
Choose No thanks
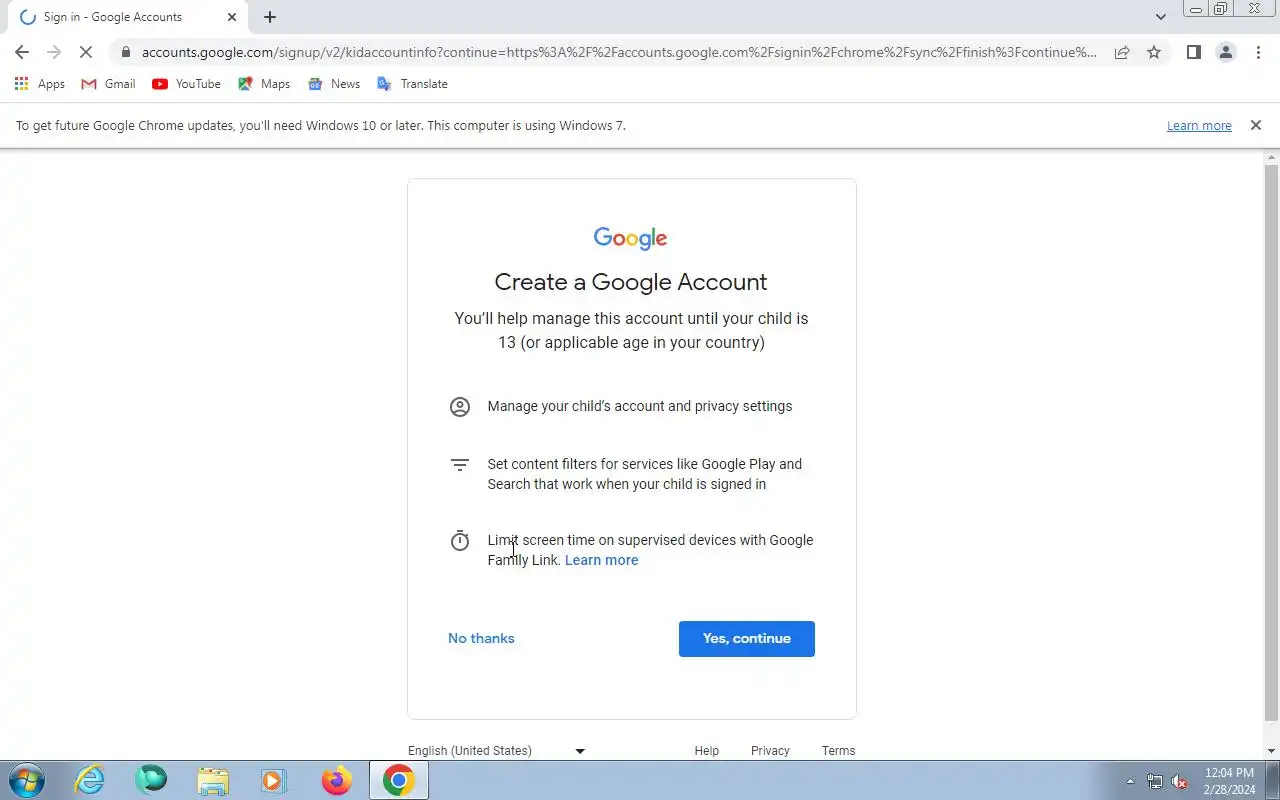[x=481, y=638]
